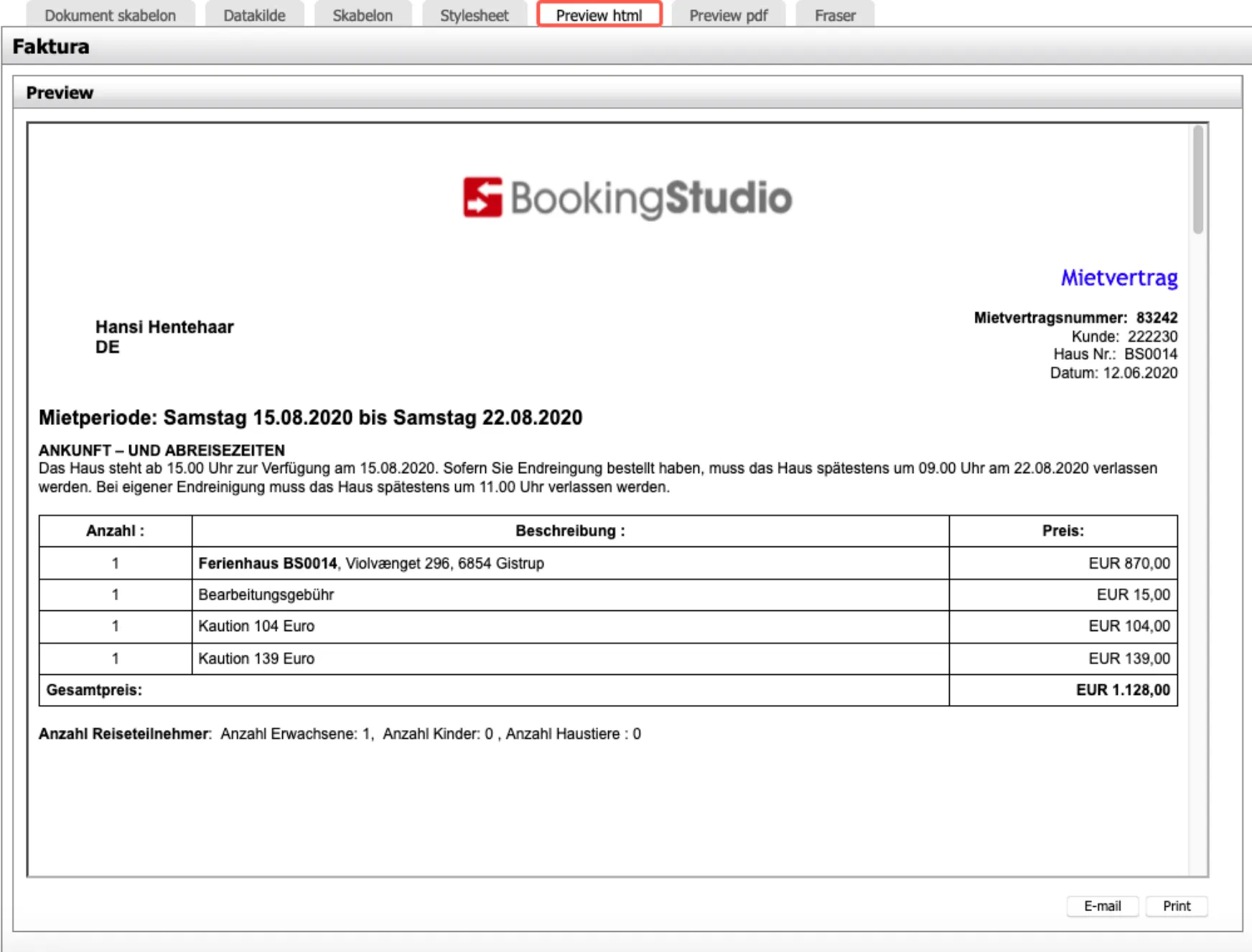Switch to the Preview pdf tab
Image resolution: width=1252 pixels, height=952 pixels.
728,15
